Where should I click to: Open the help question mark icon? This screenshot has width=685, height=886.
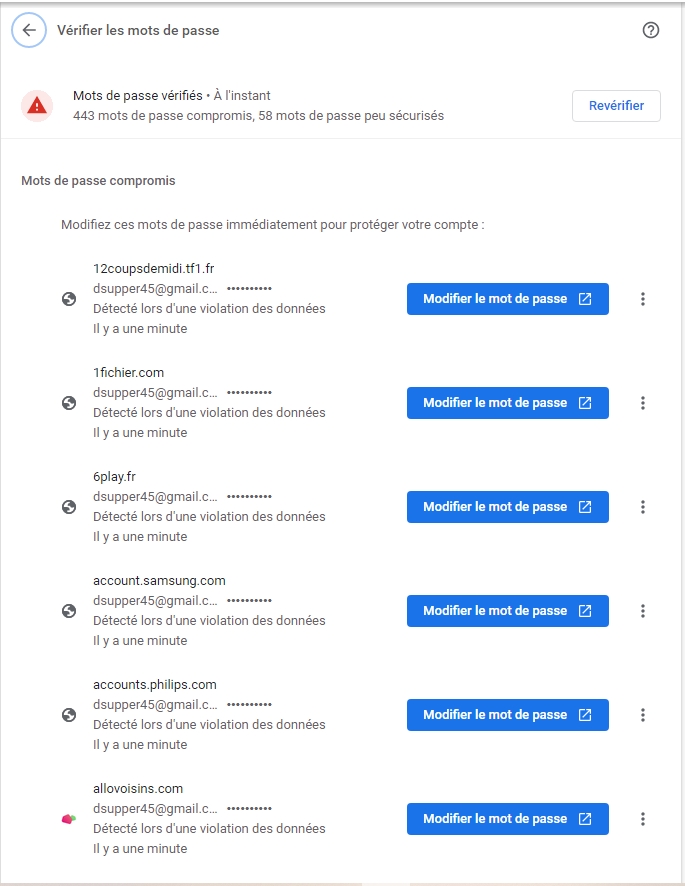(x=651, y=30)
